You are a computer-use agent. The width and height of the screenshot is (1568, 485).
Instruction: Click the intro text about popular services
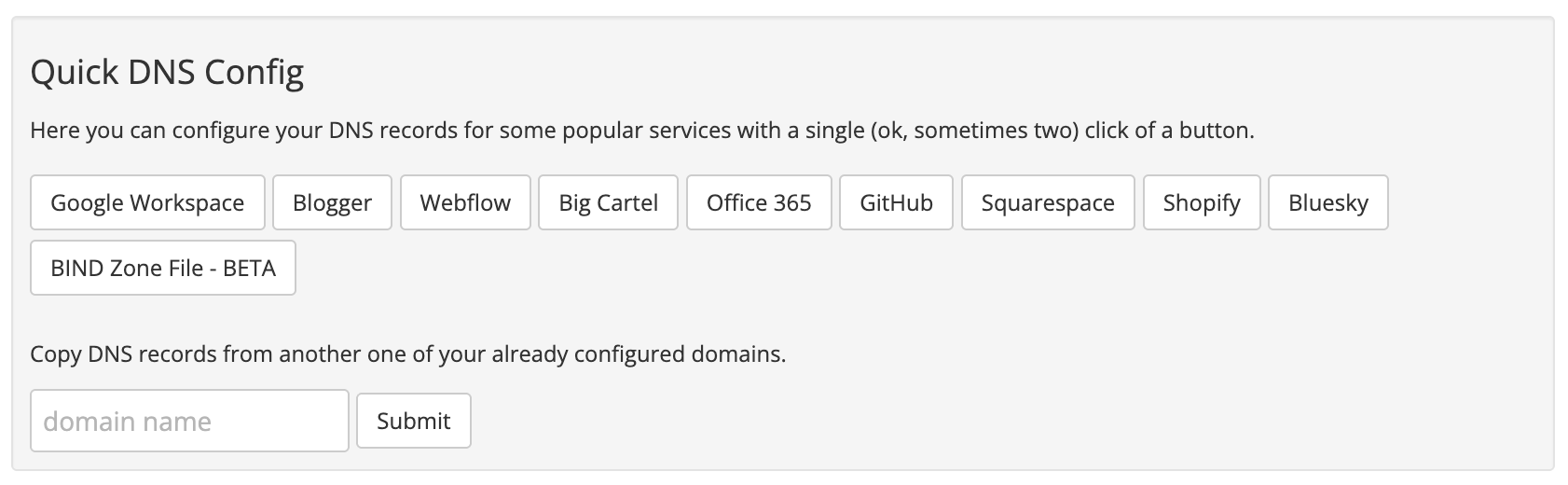pos(642,131)
